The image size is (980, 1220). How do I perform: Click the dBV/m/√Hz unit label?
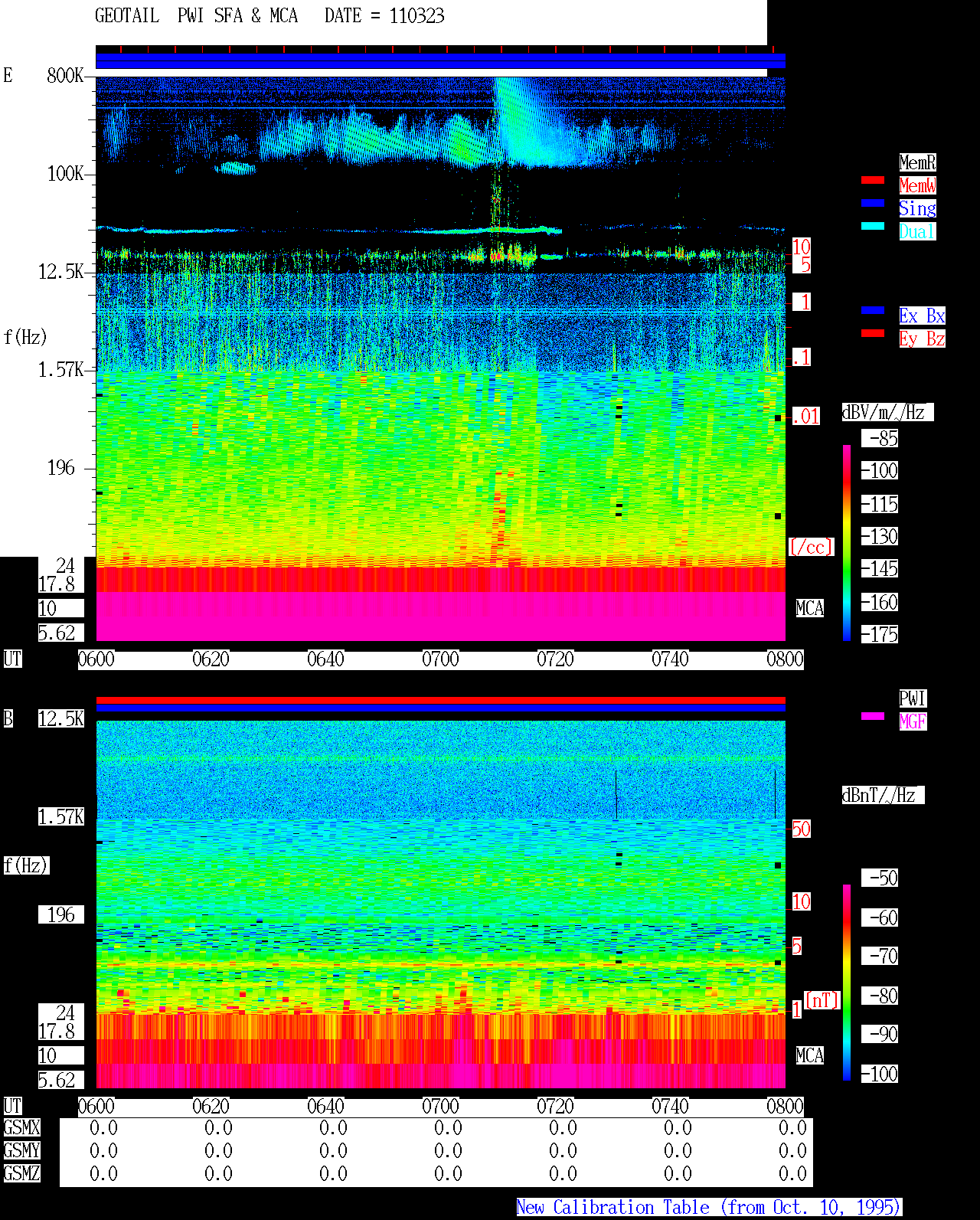pyautogui.click(x=887, y=412)
